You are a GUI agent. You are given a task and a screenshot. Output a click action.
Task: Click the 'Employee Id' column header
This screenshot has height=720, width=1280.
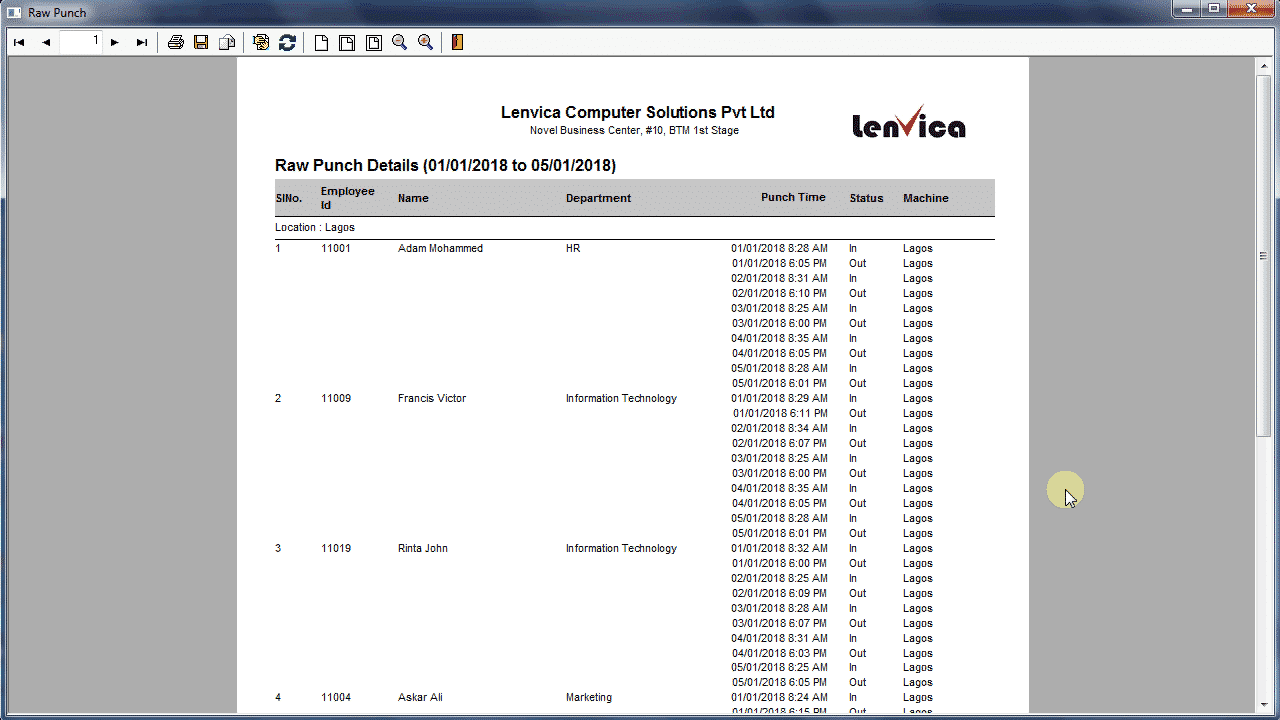[348, 198]
